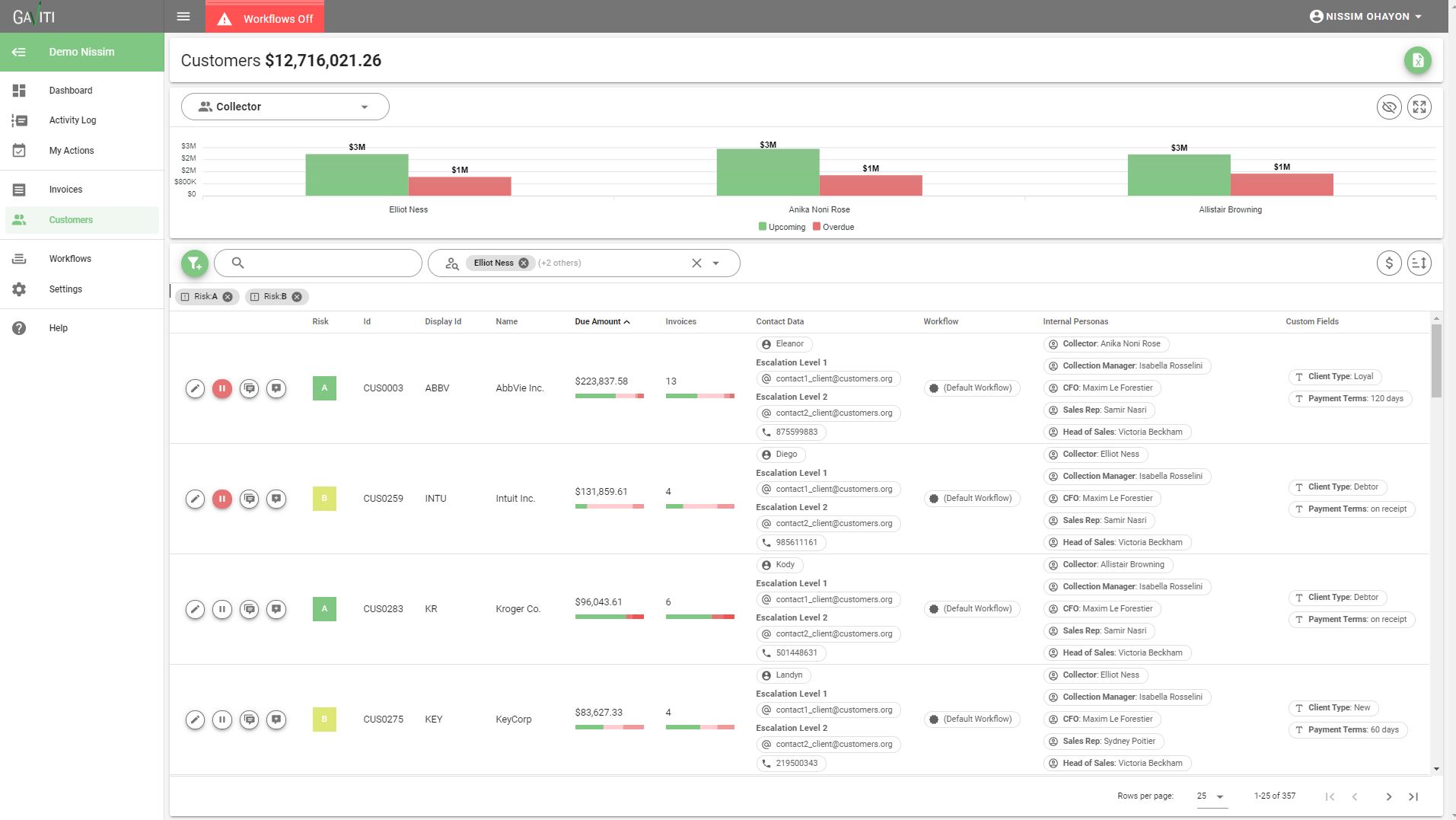Remove the Risk:B filter chip
The image size is (1456, 820).
[x=297, y=297]
